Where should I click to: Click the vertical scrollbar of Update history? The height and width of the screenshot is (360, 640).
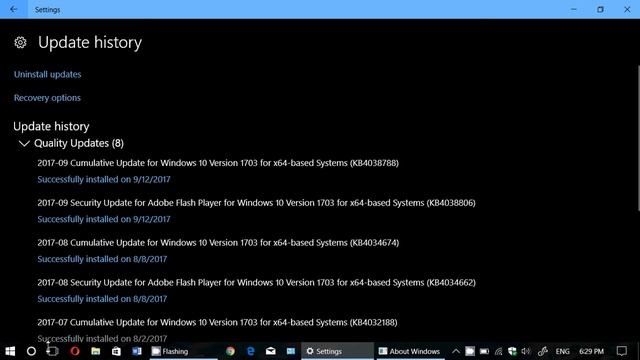point(638,139)
